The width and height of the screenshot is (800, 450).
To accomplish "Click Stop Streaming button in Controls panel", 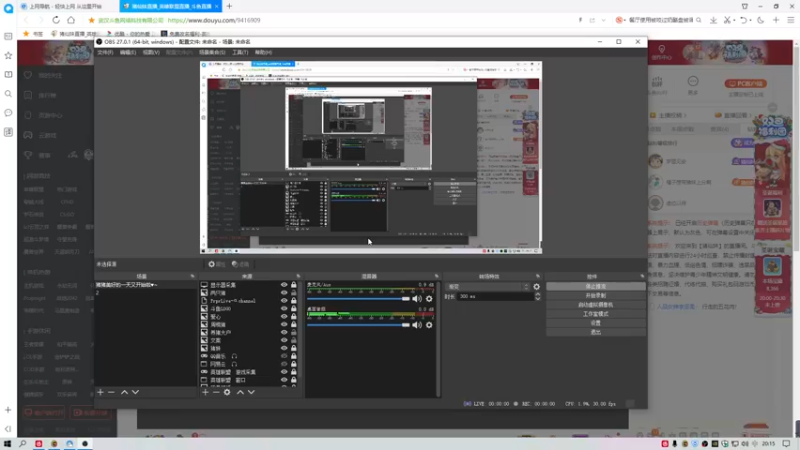I will pos(595,286).
